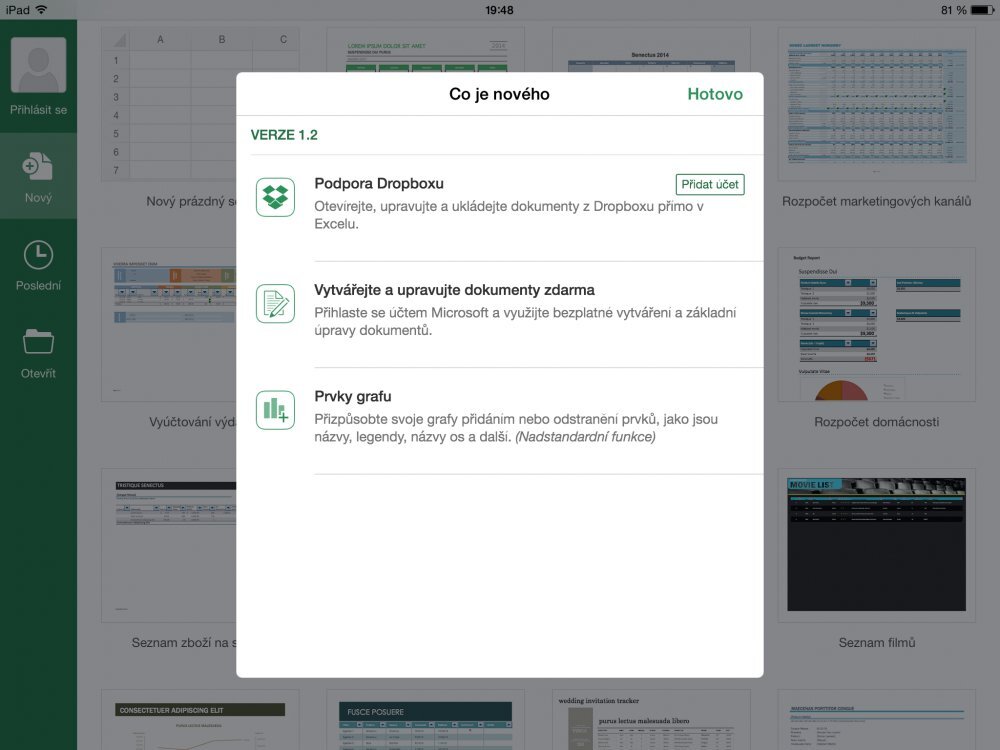1000x750 pixels.
Task: Click the Přihlásit se sidebar label
Action: tap(38, 109)
